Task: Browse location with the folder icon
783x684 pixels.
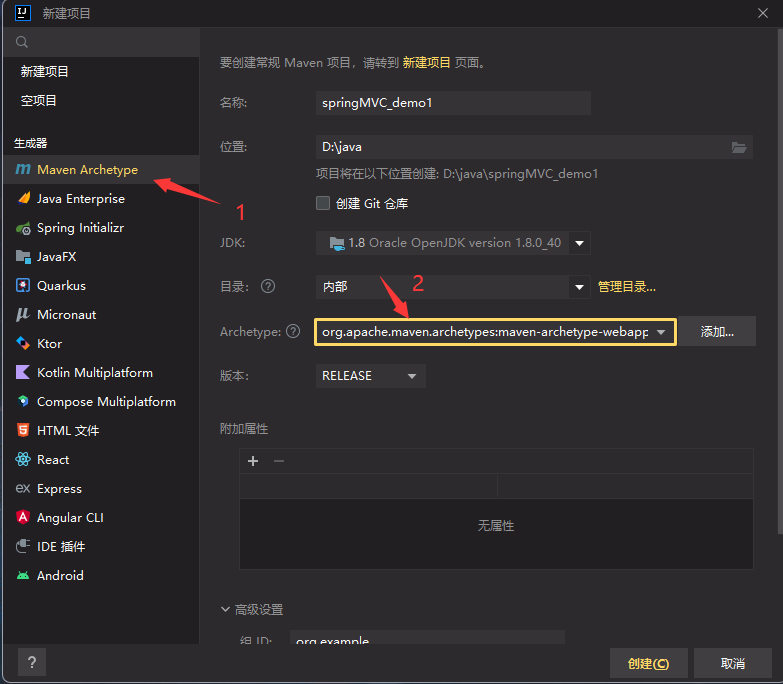Action: (739, 147)
